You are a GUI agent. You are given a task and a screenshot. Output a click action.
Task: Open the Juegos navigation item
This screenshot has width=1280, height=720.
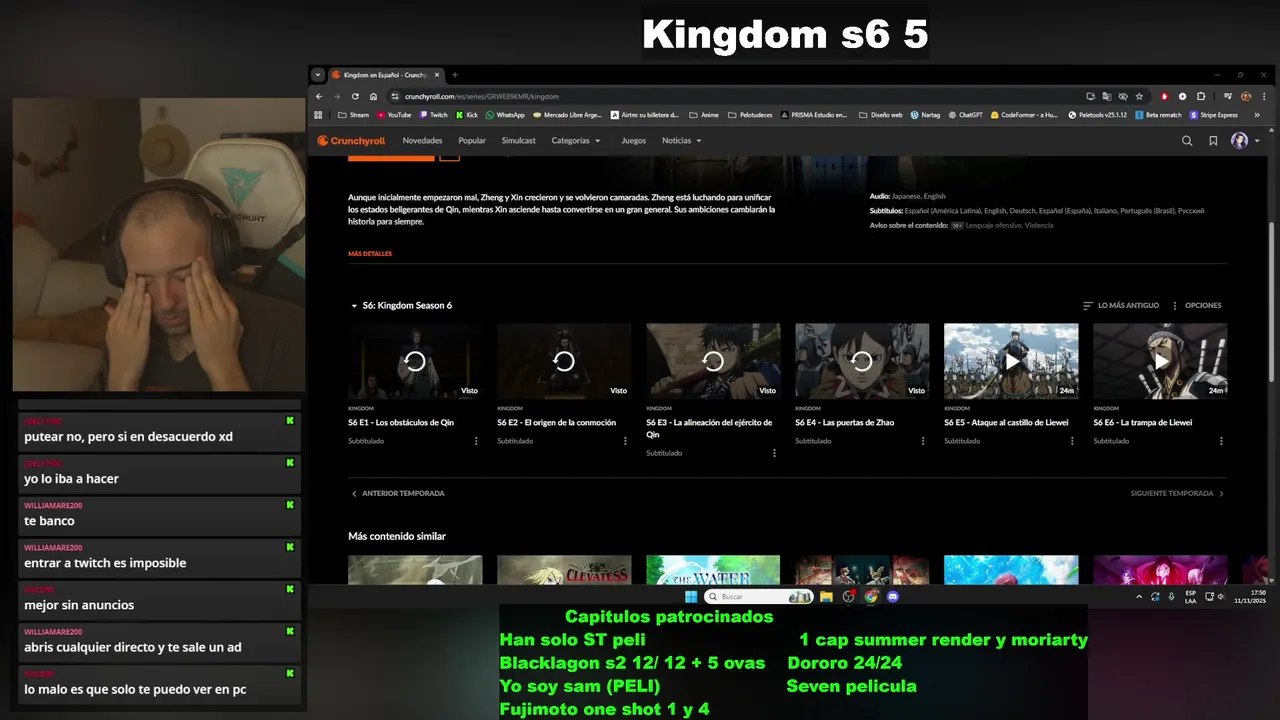click(x=634, y=141)
